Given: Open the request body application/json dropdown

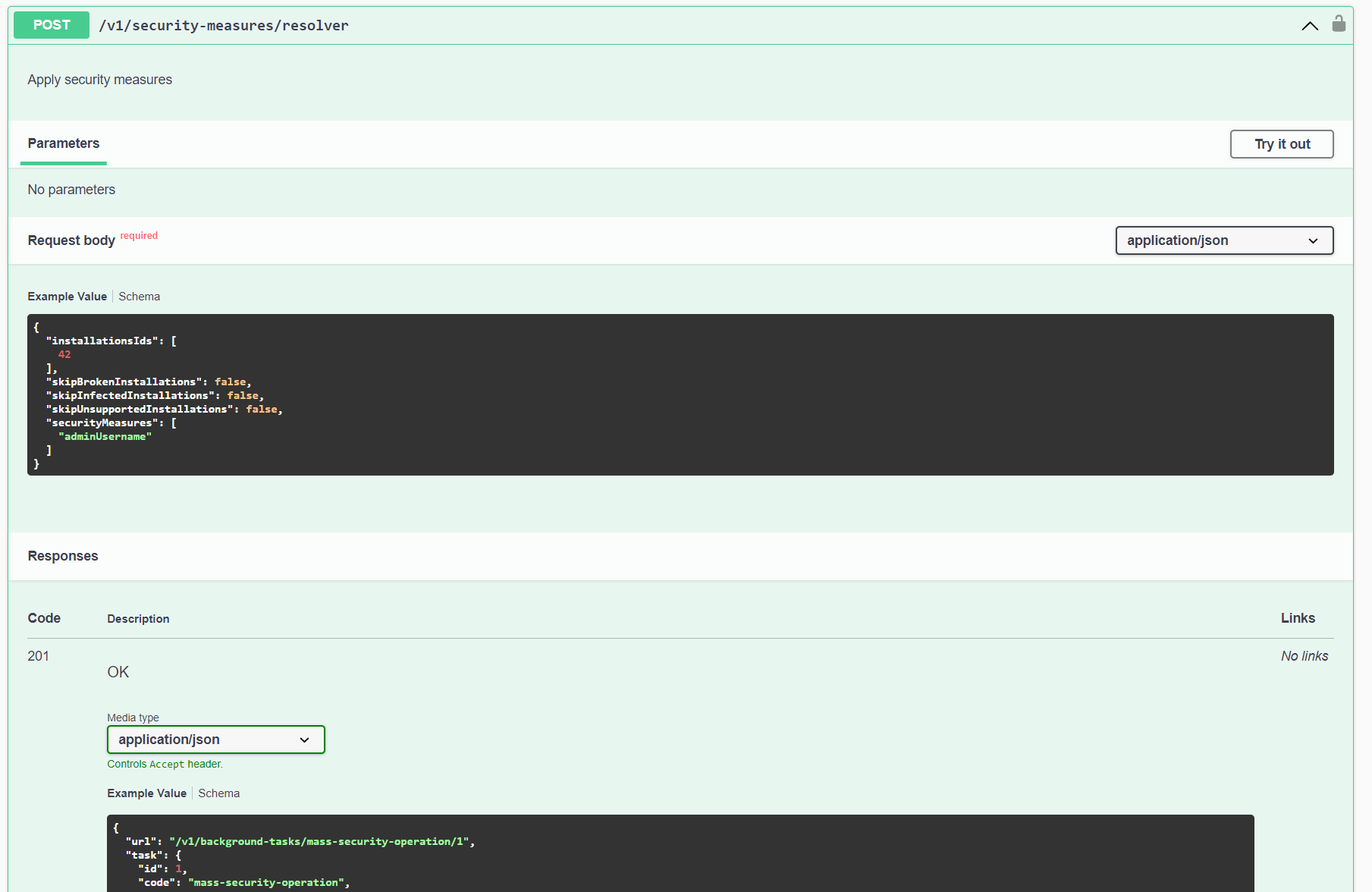Looking at the screenshot, I should (1223, 240).
